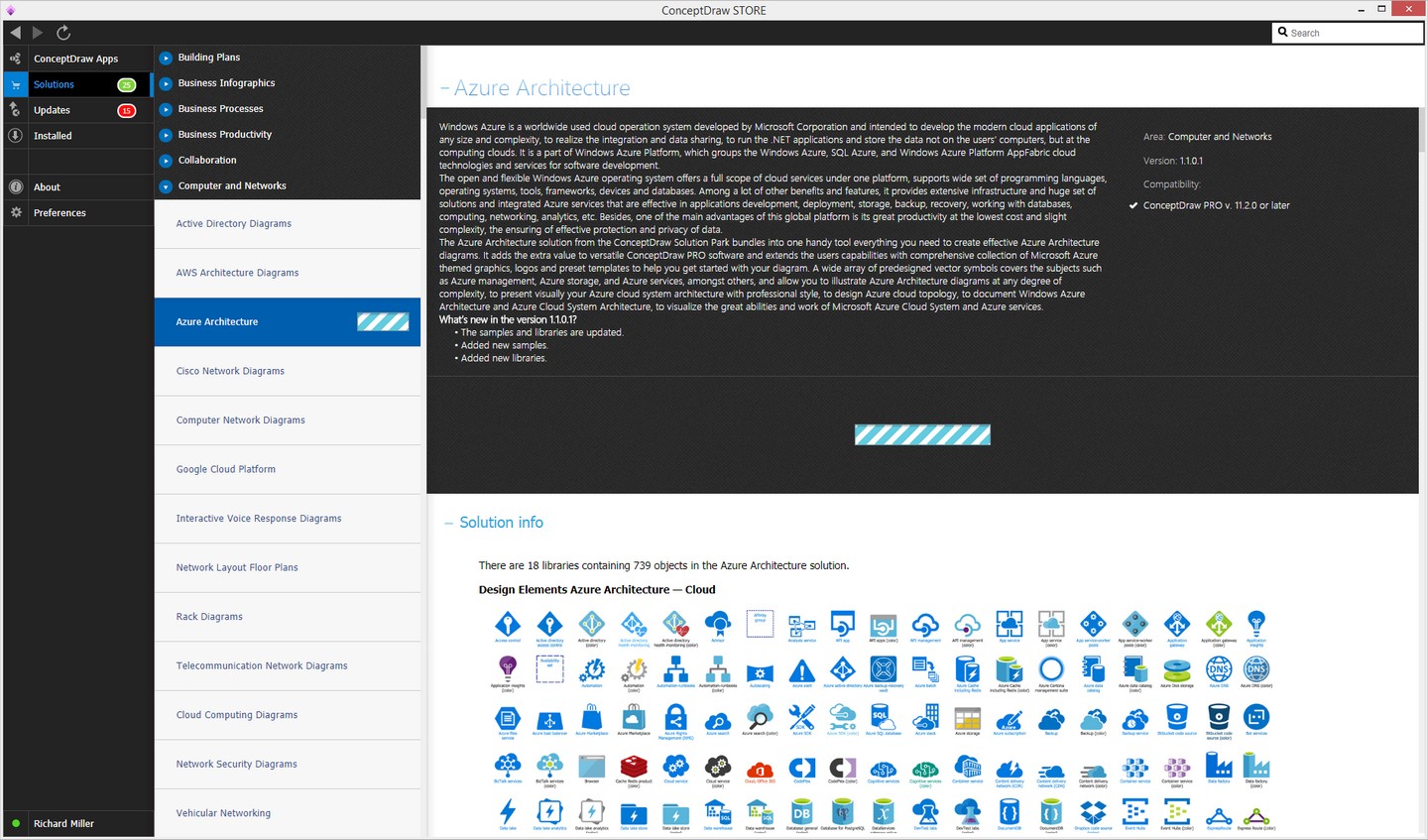
Task: Select the API app icon
Action: point(843,624)
